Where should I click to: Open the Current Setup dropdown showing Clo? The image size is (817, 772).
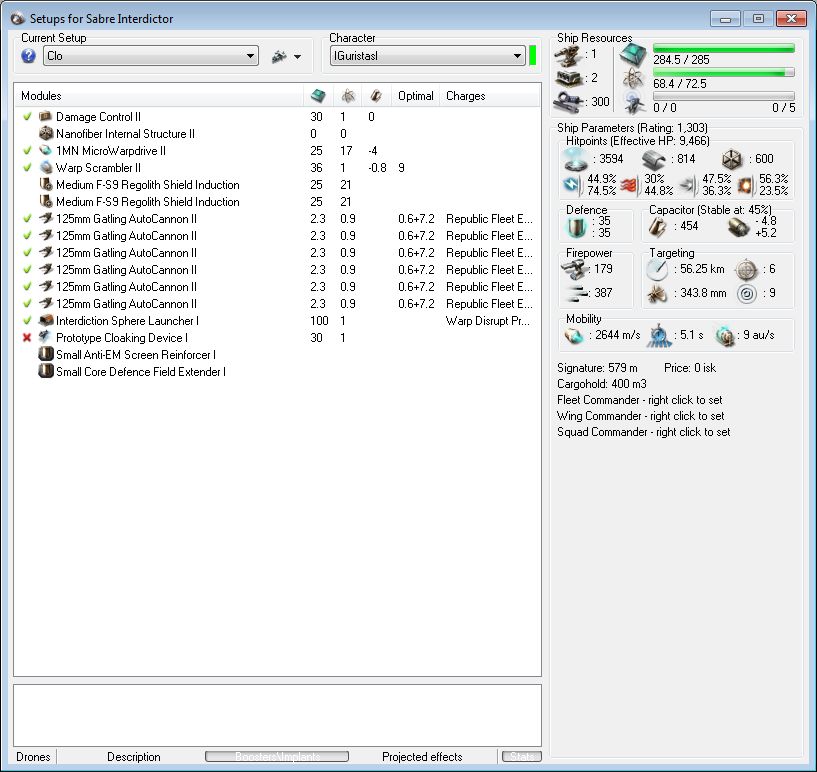151,56
